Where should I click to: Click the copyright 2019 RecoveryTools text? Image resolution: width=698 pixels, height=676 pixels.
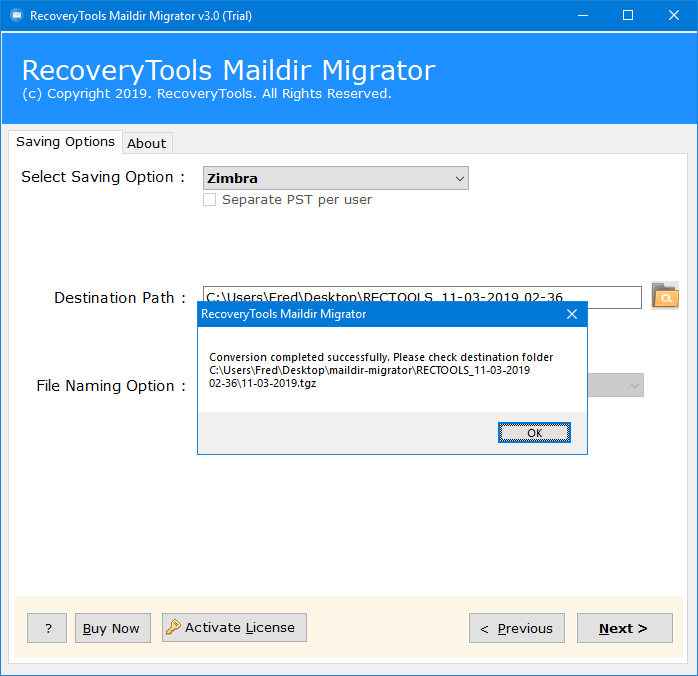coord(207,93)
